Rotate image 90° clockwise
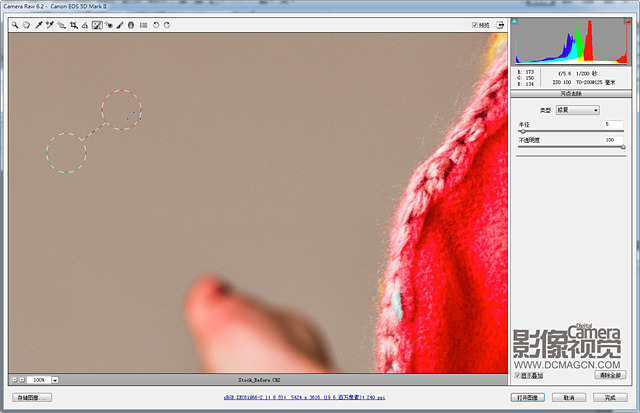The width and height of the screenshot is (640, 413). pos(167,25)
